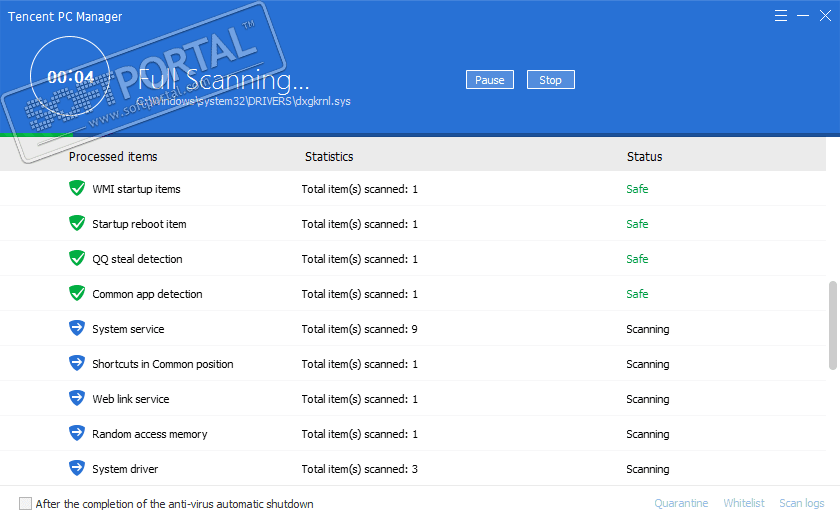Click System service total items scanned: 9
The width and height of the screenshot is (840, 520).
[359, 329]
